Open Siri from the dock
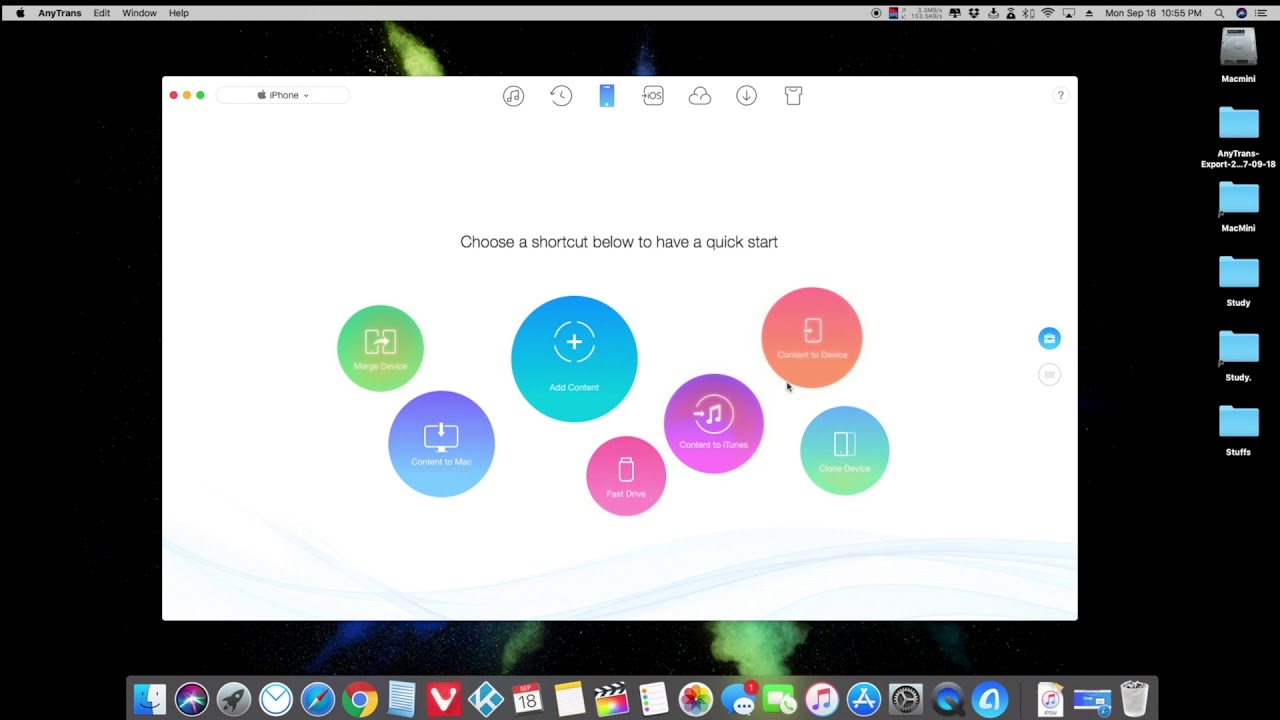1280x720 pixels. point(192,699)
